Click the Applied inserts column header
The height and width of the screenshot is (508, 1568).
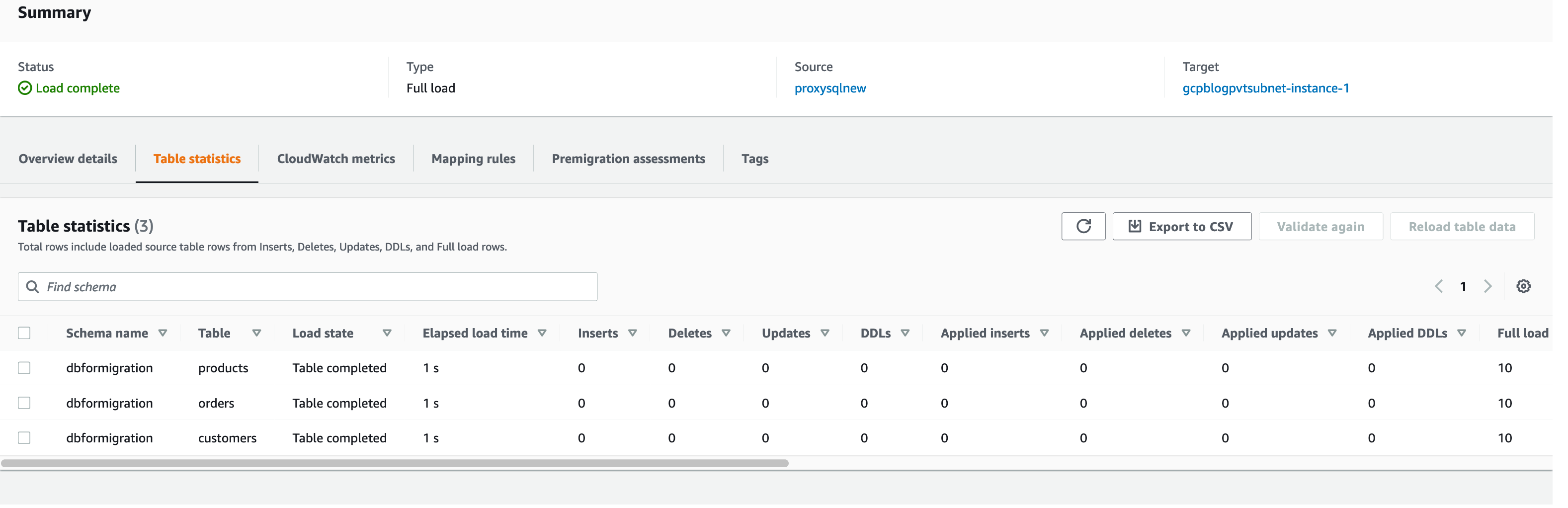point(994,336)
